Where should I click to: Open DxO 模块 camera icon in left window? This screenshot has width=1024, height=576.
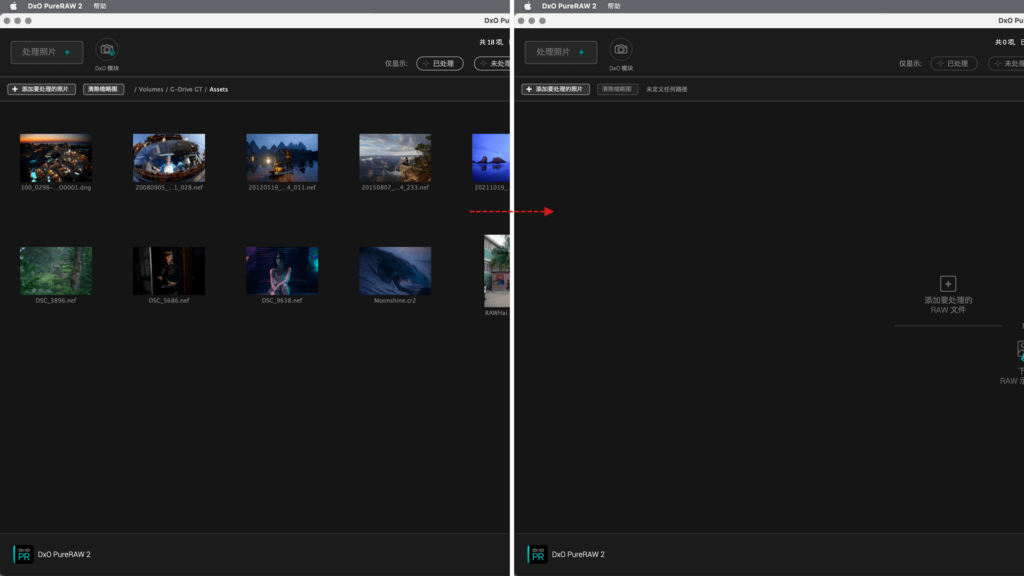pyautogui.click(x=106, y=50)
